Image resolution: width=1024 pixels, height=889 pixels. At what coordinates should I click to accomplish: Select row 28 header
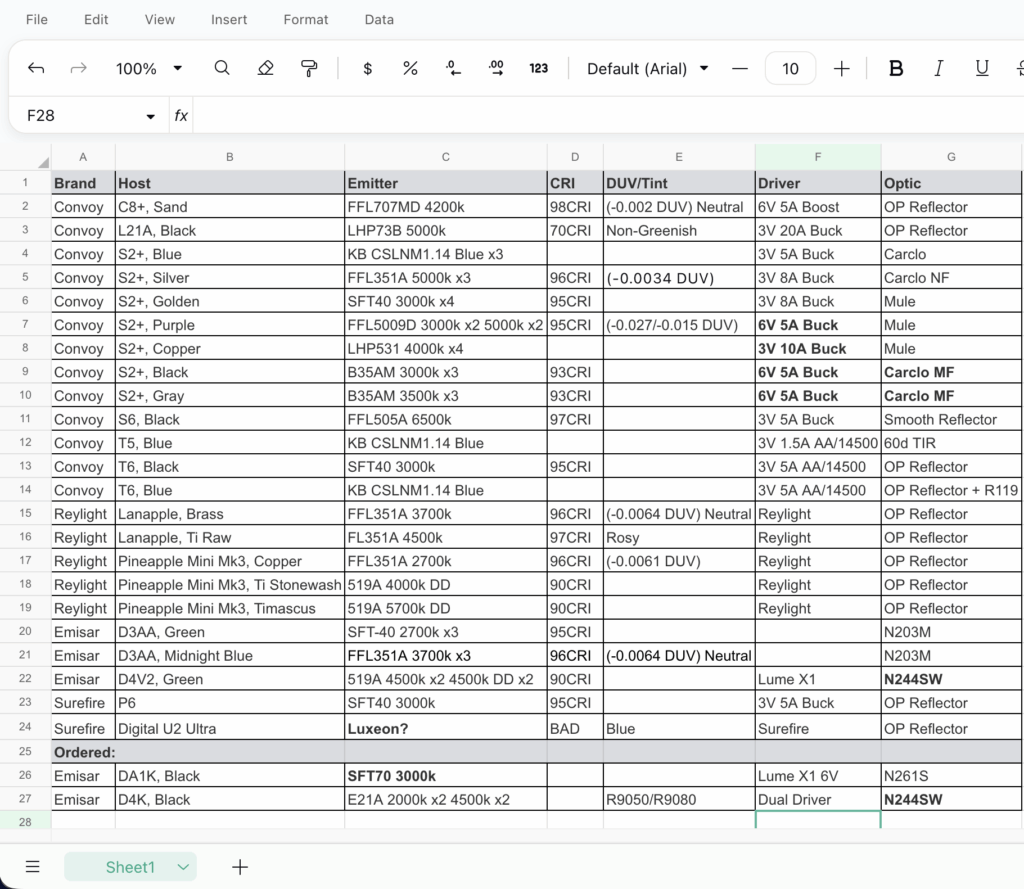pyautogui.click(x=25, y=821)
